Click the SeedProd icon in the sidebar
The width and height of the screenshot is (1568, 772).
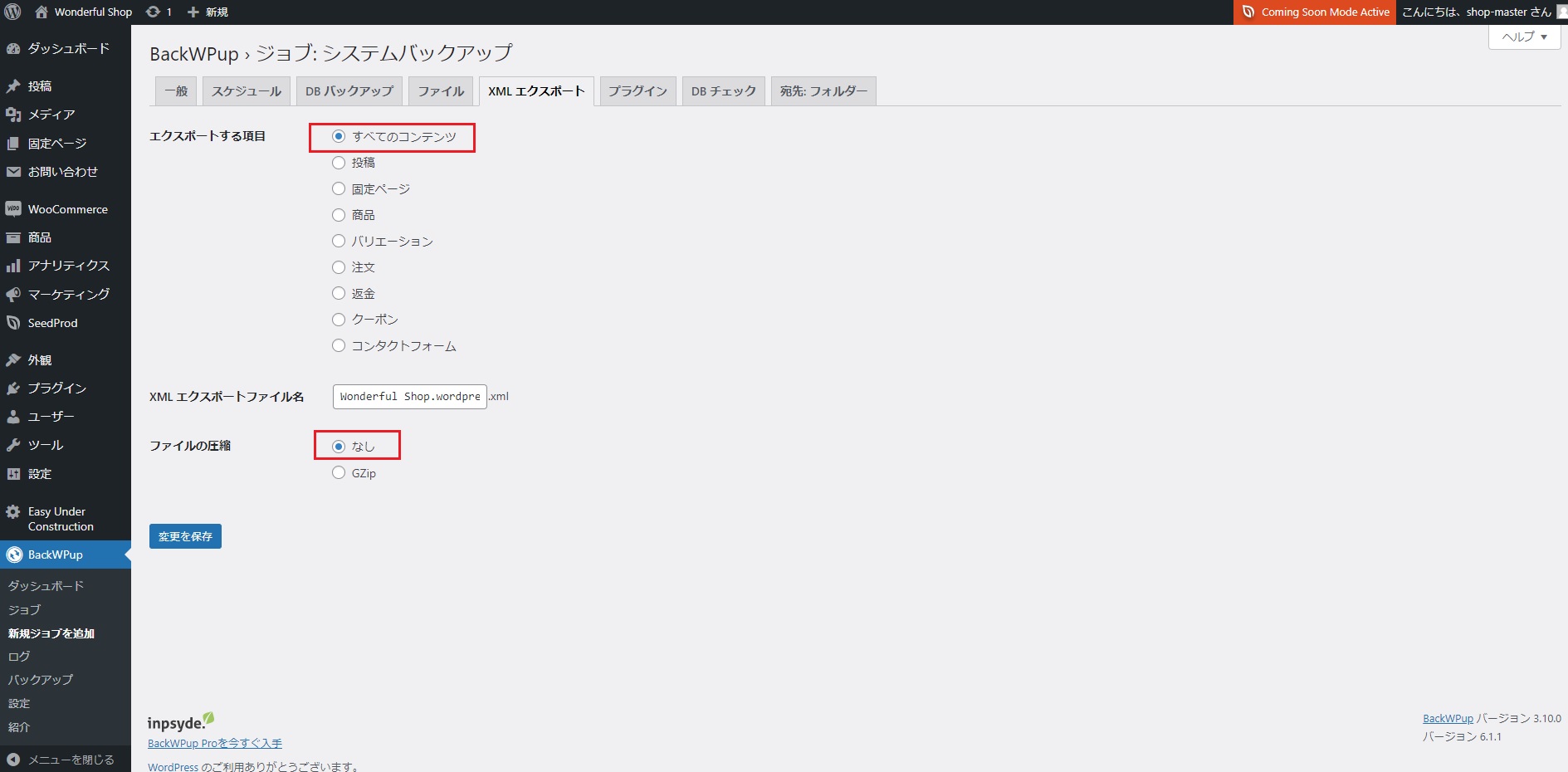[x=13, y=323]
